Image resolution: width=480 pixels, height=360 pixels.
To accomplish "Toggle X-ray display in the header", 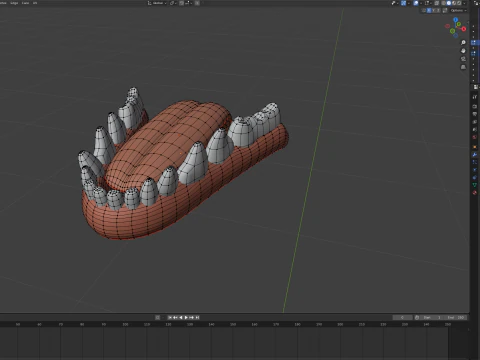I will point(437,3).
